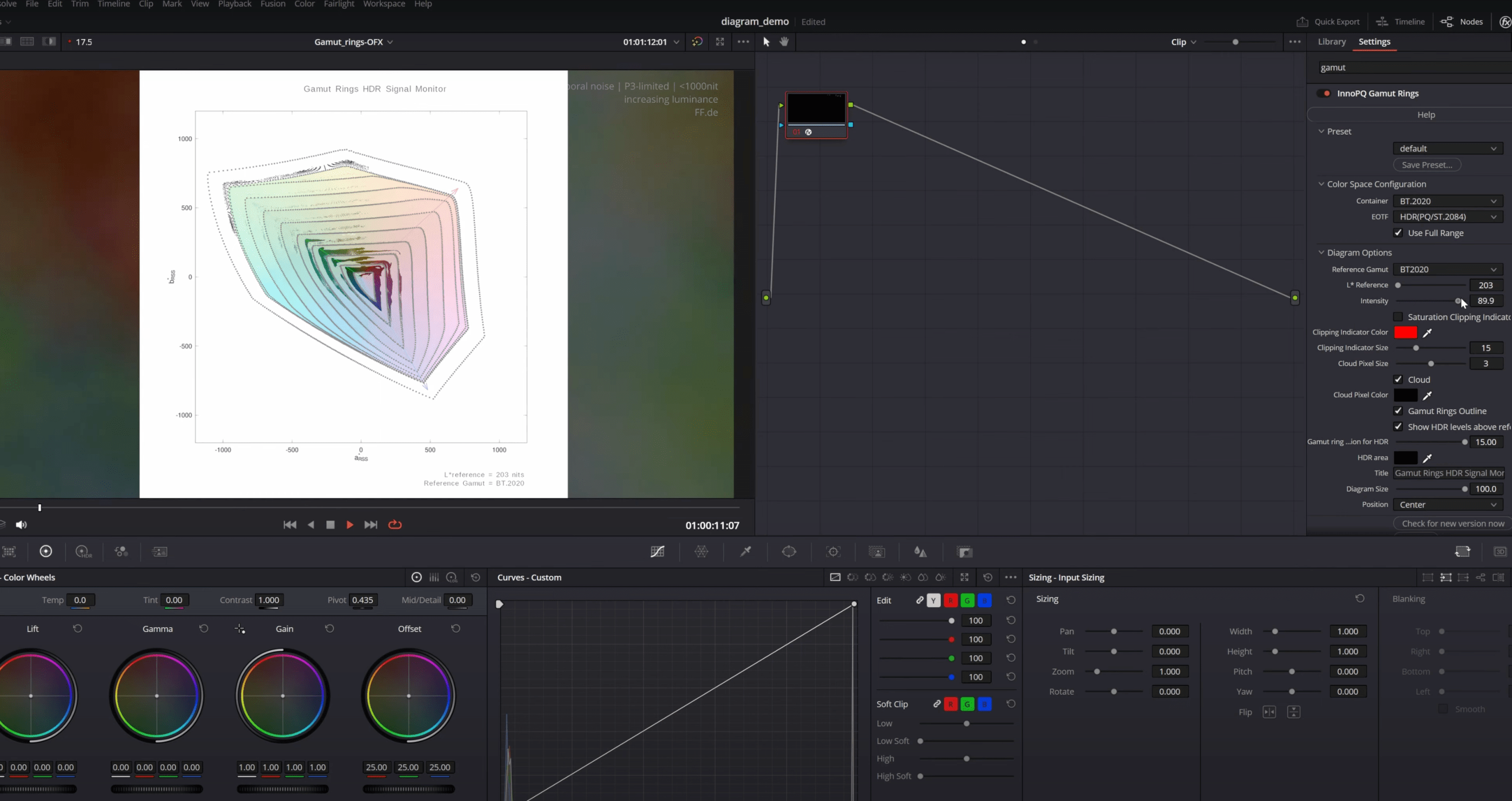
Task: Switch to the Library tab
Action: [x=1331, y=41]
